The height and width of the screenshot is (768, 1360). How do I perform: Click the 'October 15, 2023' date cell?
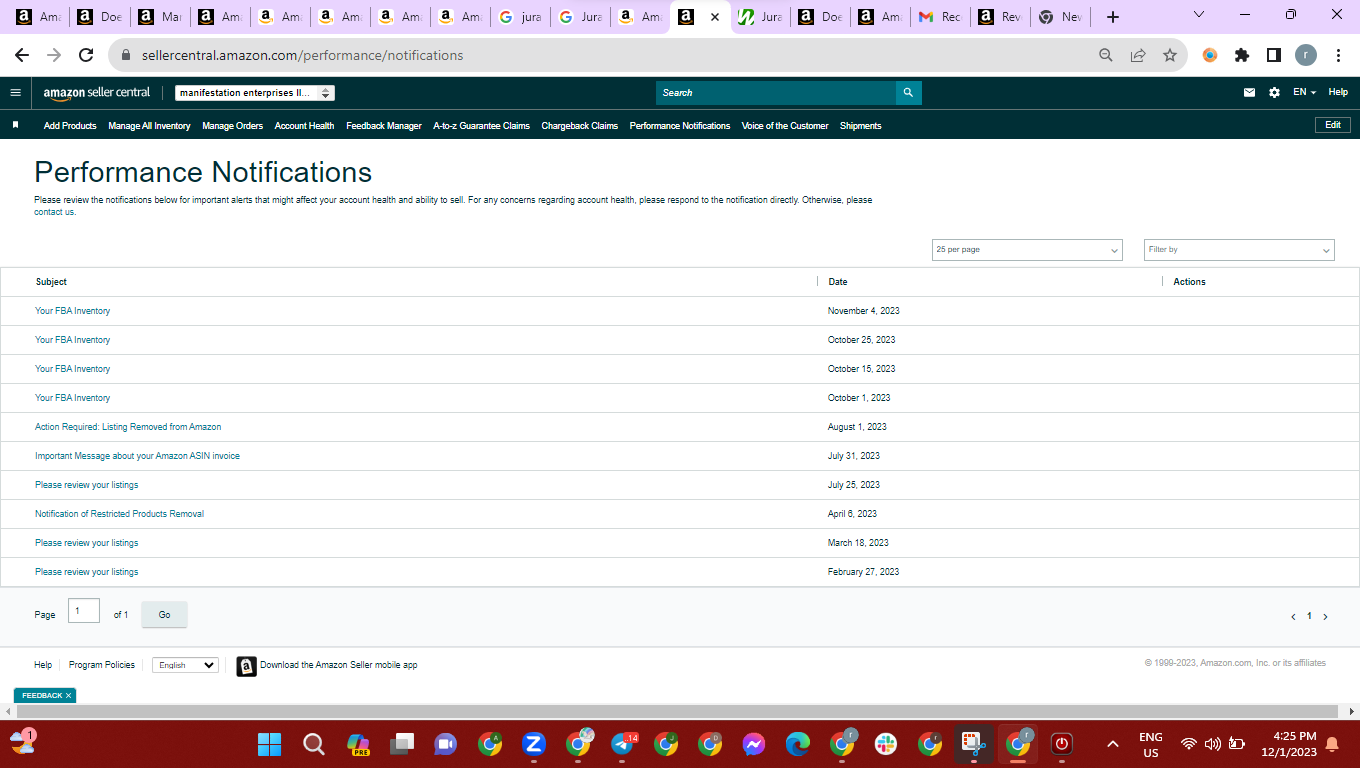click(x=861, y=369)
